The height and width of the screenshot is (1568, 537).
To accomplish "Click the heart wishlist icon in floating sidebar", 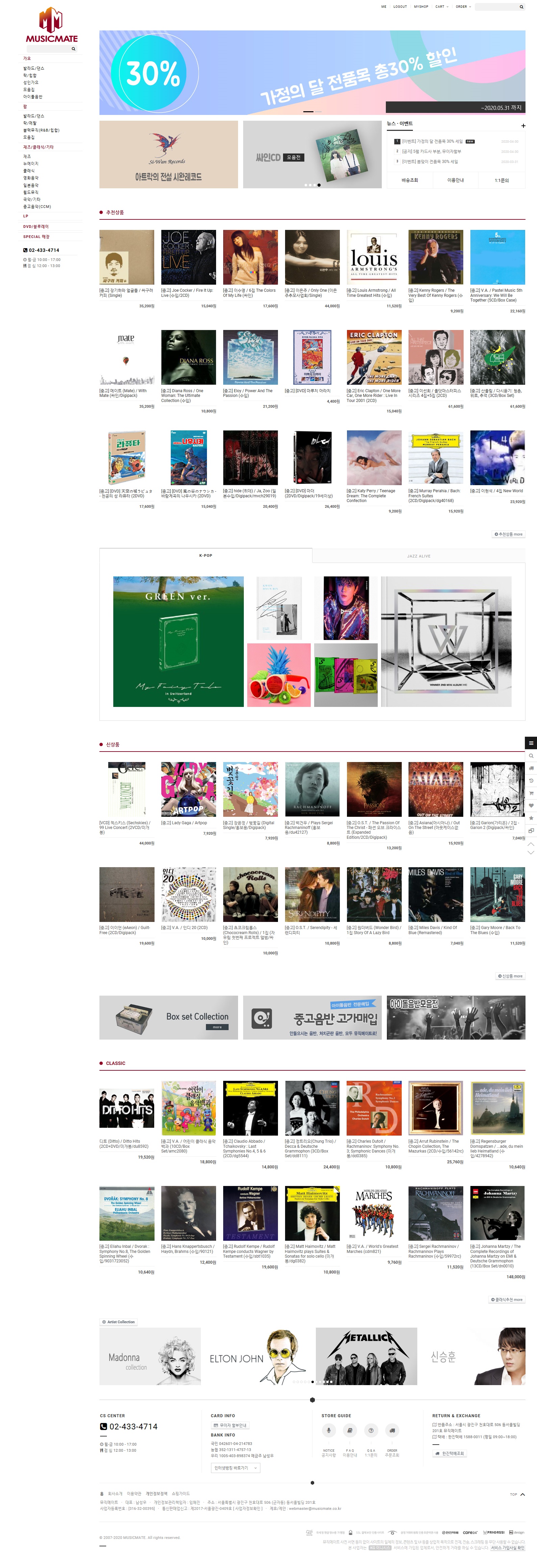I will point(531,805).
